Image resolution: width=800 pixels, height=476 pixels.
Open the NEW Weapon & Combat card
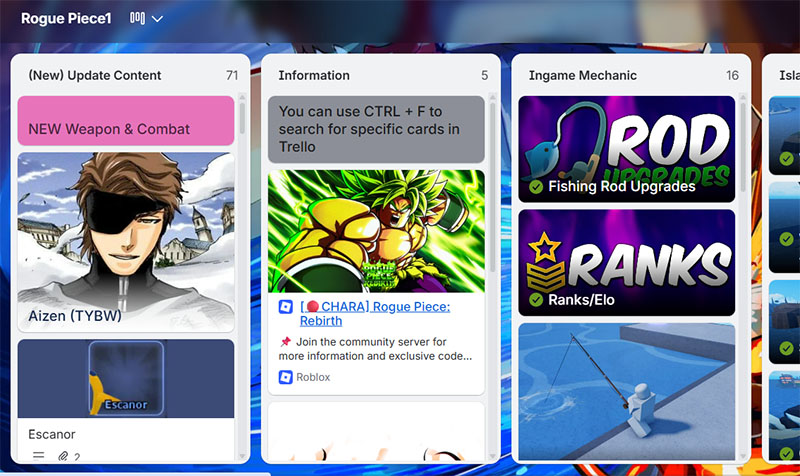click(126, 120)
